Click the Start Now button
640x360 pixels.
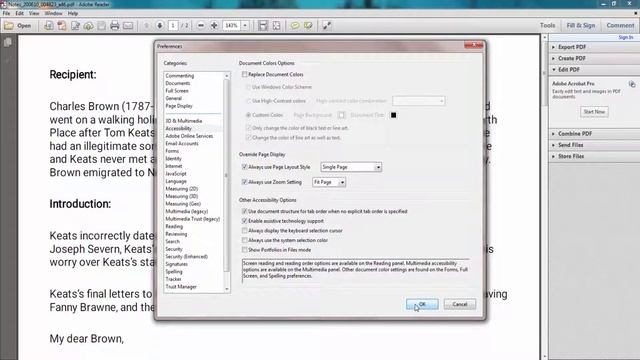594,112
